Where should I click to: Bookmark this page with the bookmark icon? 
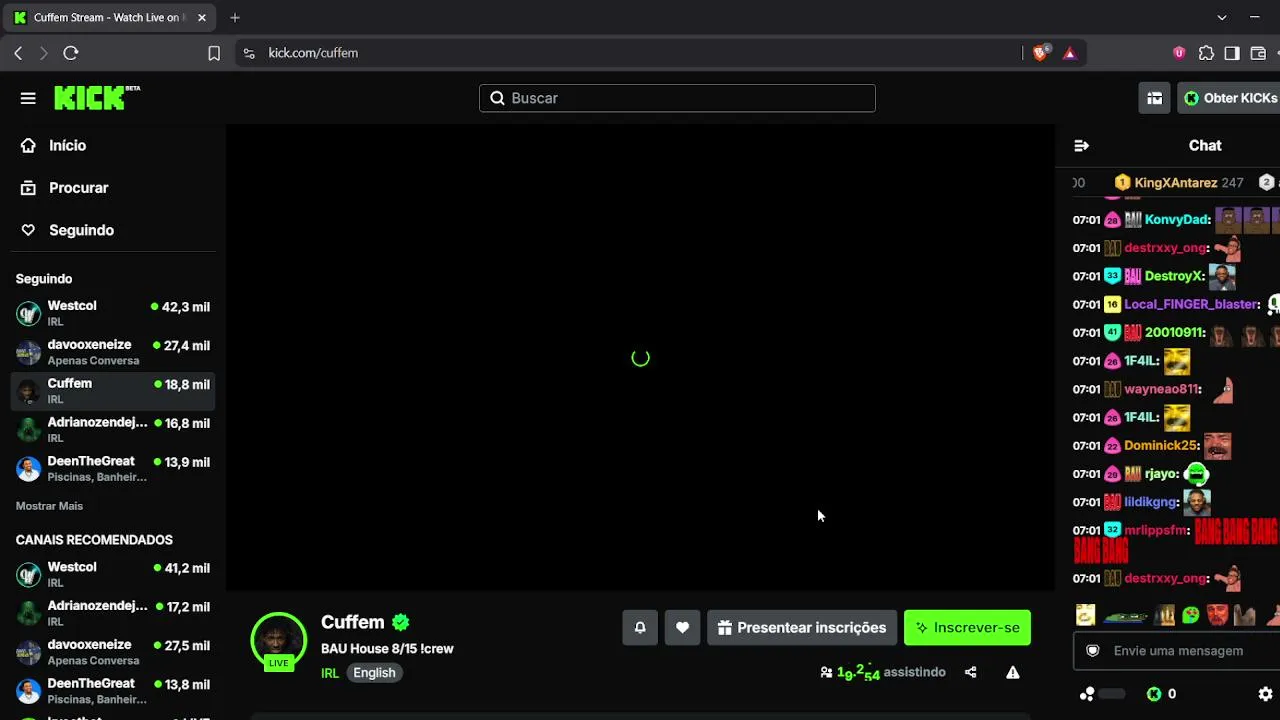point(214,53)
